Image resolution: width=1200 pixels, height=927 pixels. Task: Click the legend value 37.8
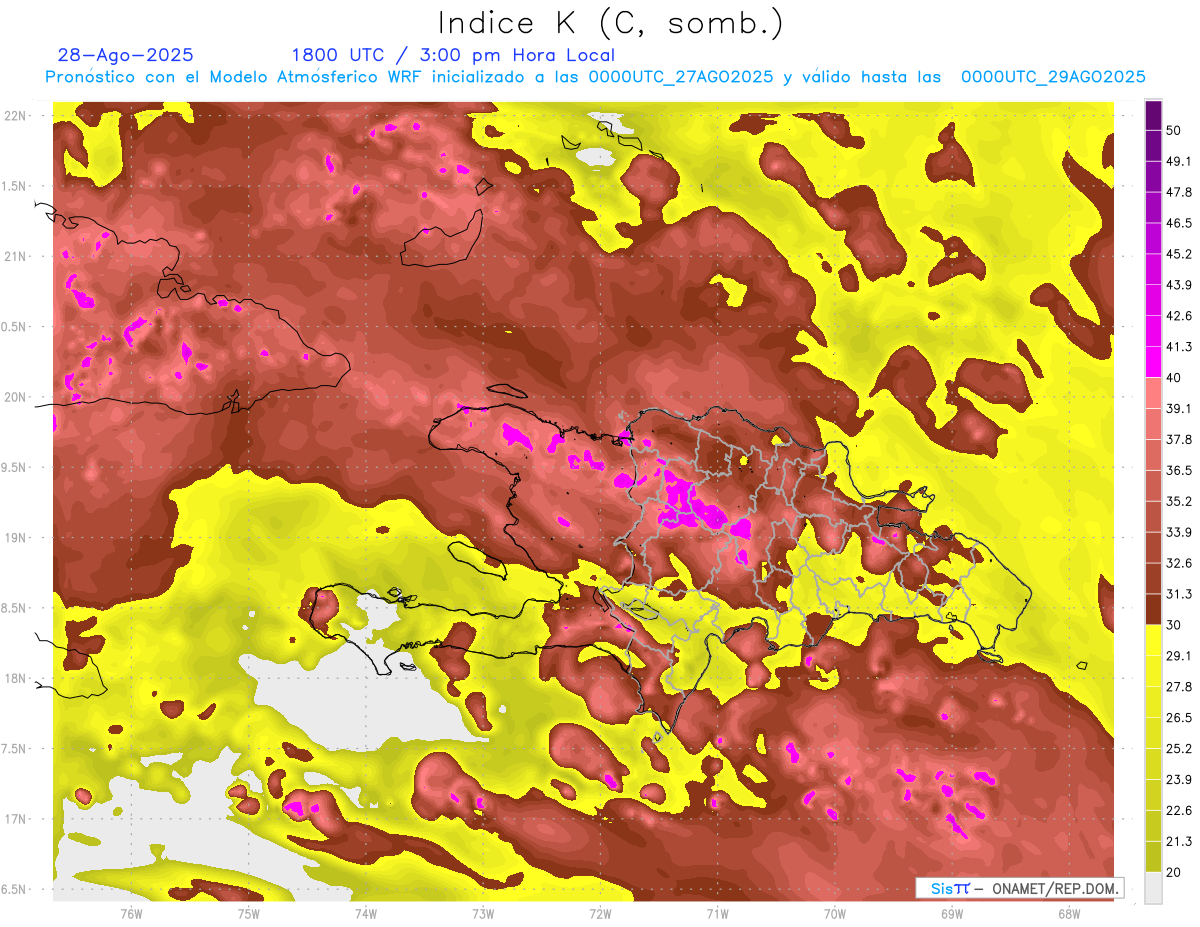click(1178, 439)
